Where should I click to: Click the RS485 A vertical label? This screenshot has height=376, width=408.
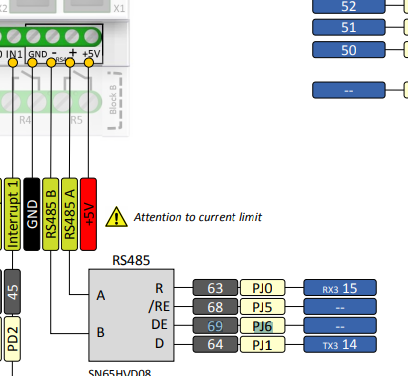point(69,214)
